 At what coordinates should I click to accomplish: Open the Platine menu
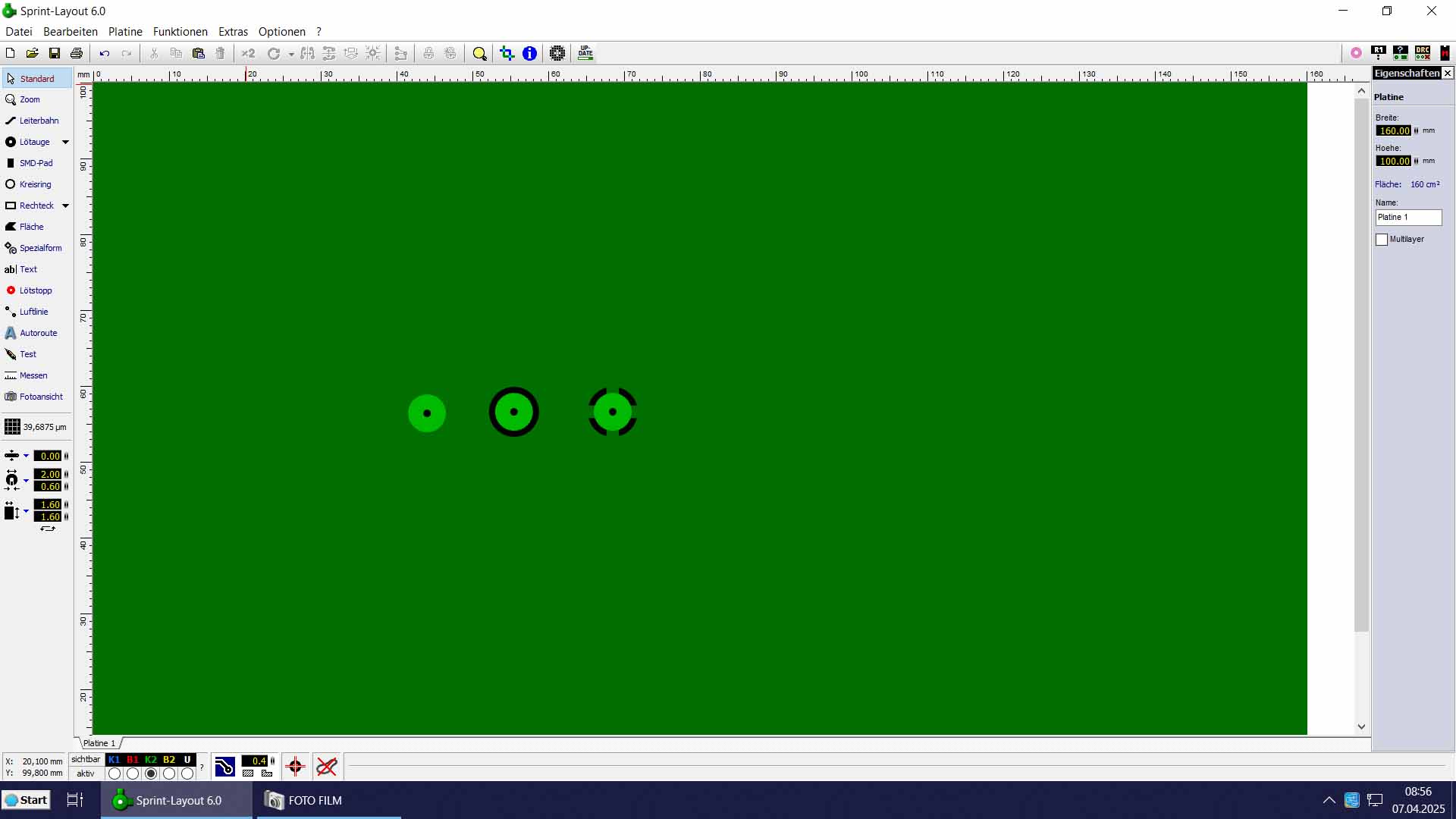click(125, 32)
